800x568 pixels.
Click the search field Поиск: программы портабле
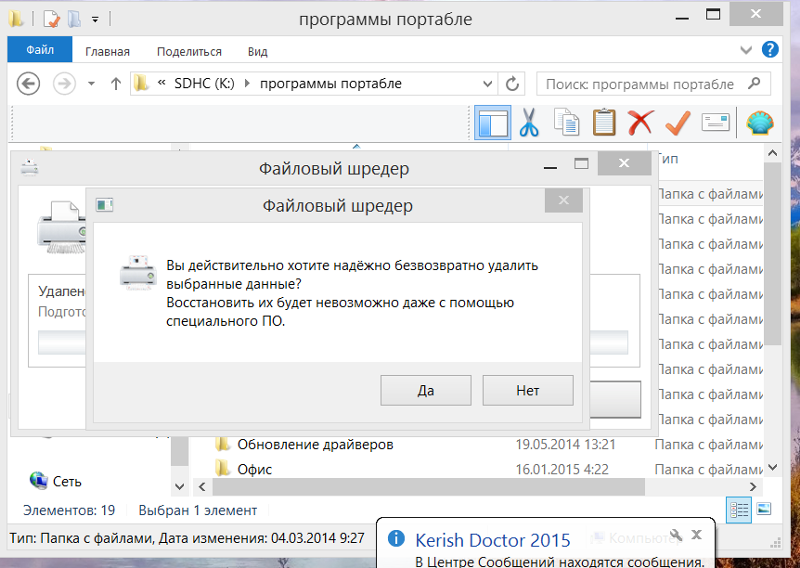[x=640, y=84]
